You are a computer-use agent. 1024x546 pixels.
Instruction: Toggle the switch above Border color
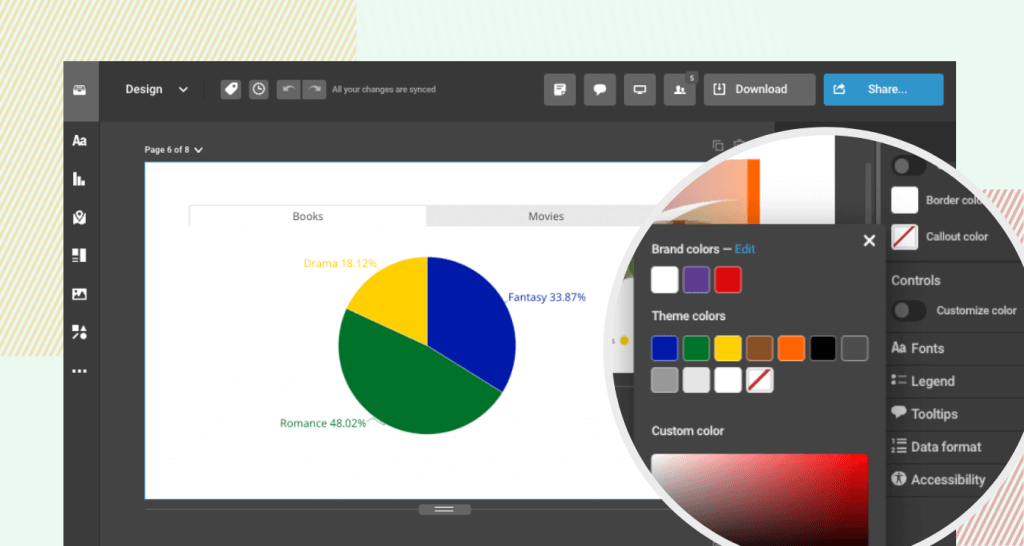point(909,165)
